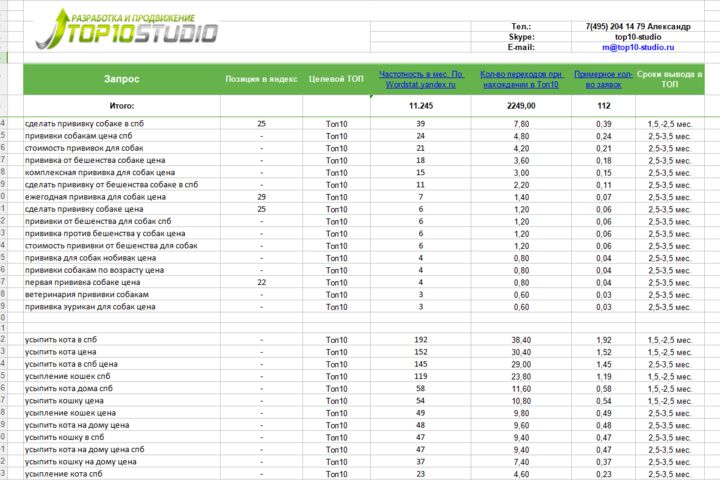This screenshot has height=480, width=720.
Task: Select the 'Сроки вывода в ТОП' header cell
Action: coord(669,79)
